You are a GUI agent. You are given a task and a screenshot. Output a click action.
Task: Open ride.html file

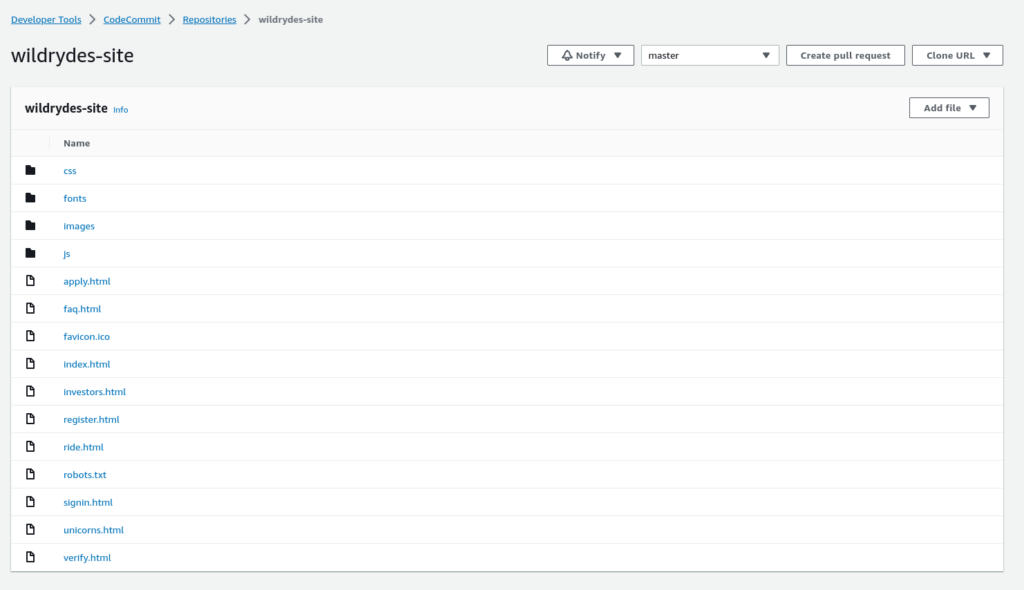click(x=84, y=447)
